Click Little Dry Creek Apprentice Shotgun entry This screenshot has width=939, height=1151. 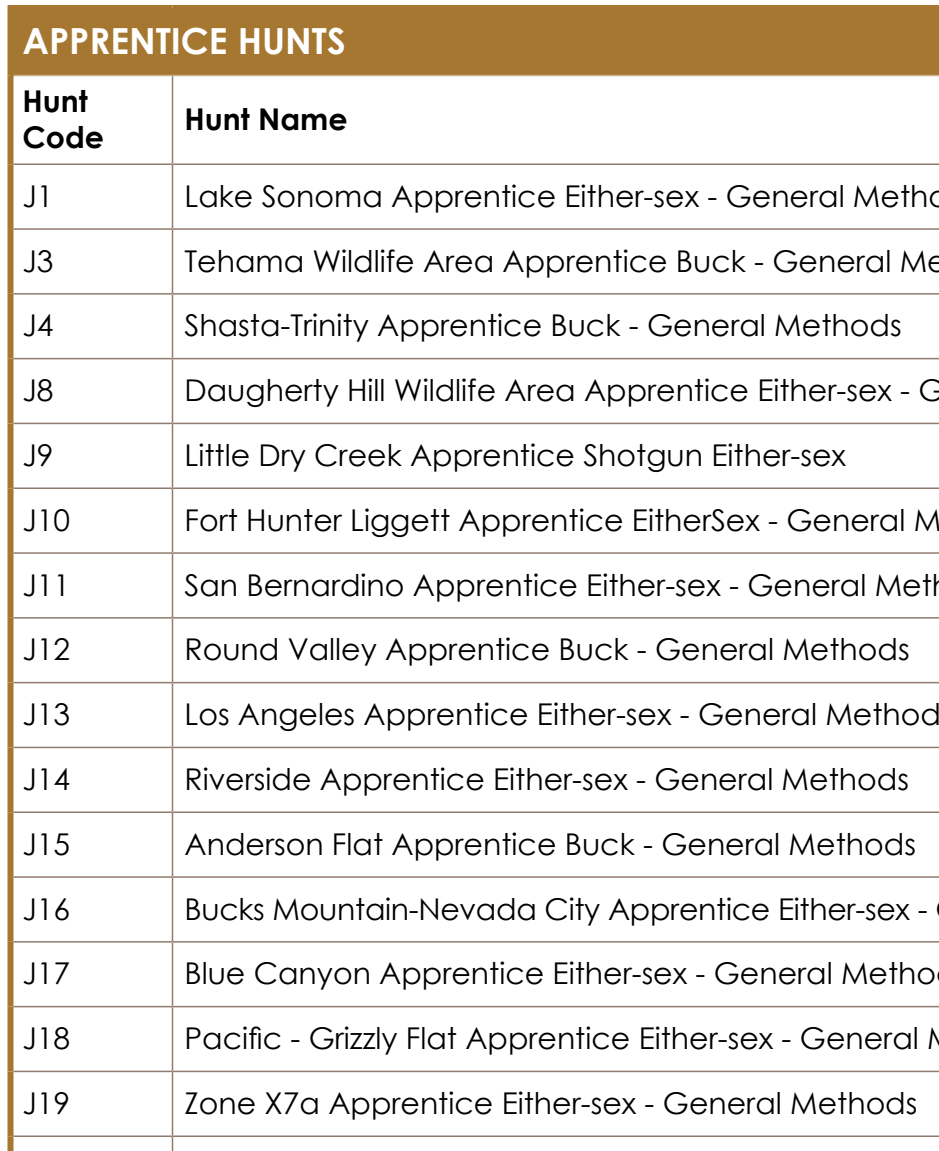click(x=515, y=456)
